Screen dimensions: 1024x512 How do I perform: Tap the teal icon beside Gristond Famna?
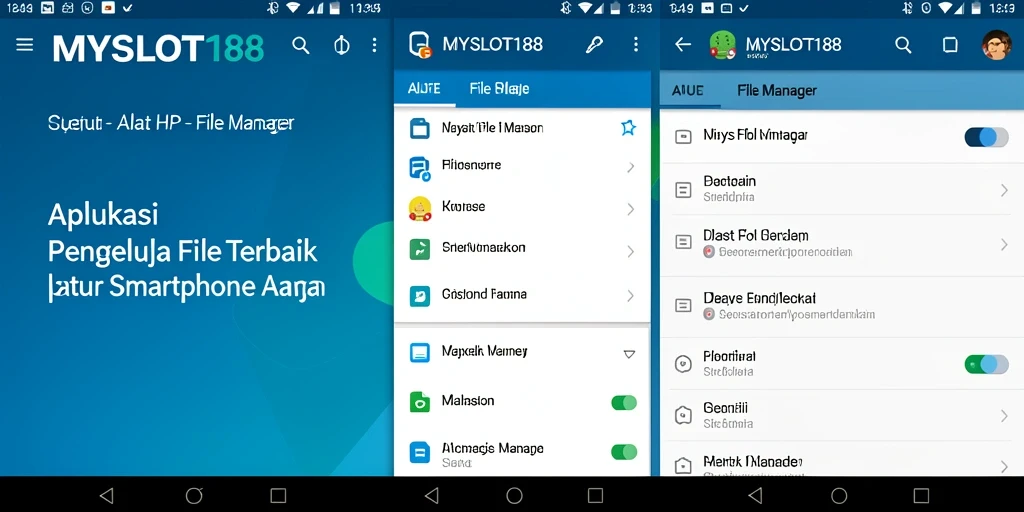[419, 296]
